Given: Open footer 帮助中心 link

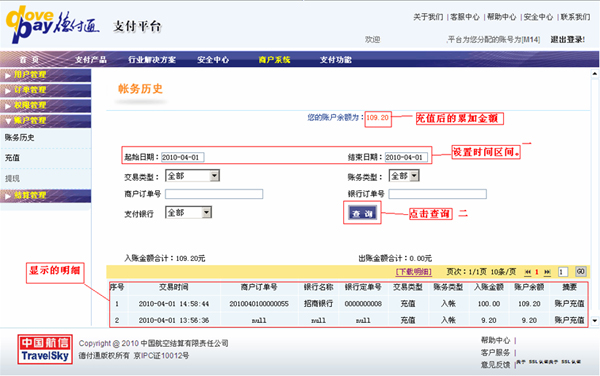Looking at the screenshot, I should coord(496,340).
